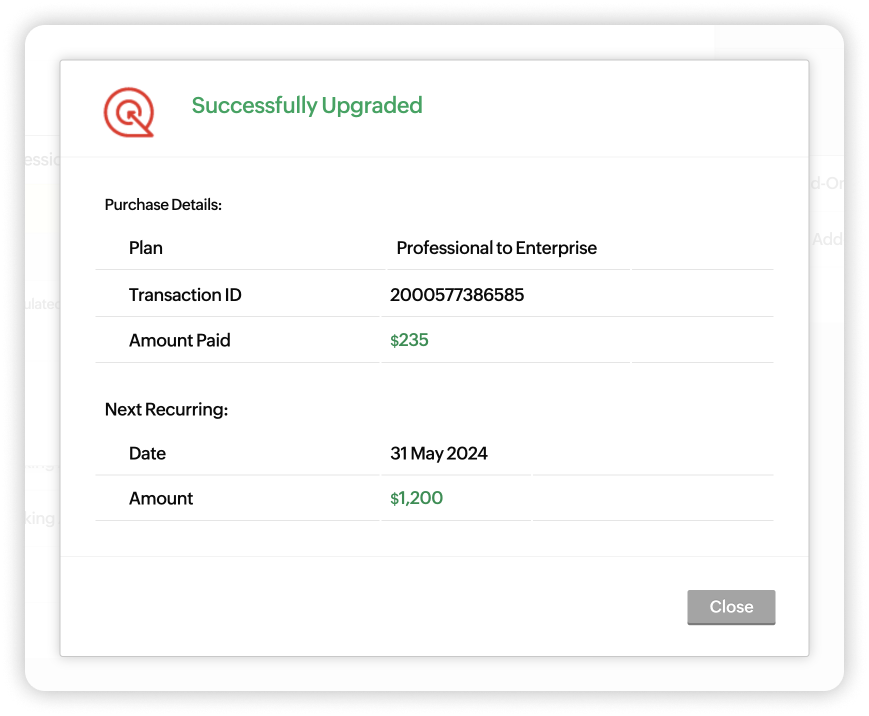Click Professional to Enterprise plan text
Viewport: 869px width, 716px height.
(x=496, y=248)
